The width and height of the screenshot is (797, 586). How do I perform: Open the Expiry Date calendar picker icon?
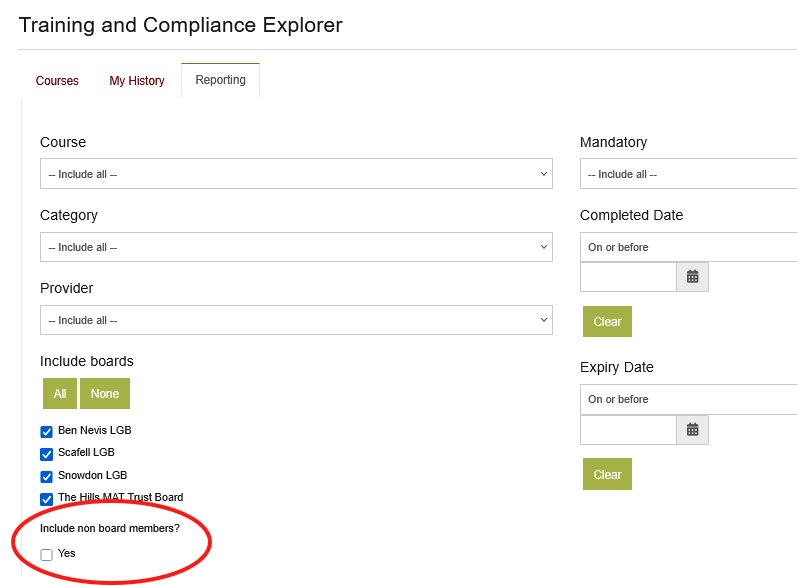point(692,430)
